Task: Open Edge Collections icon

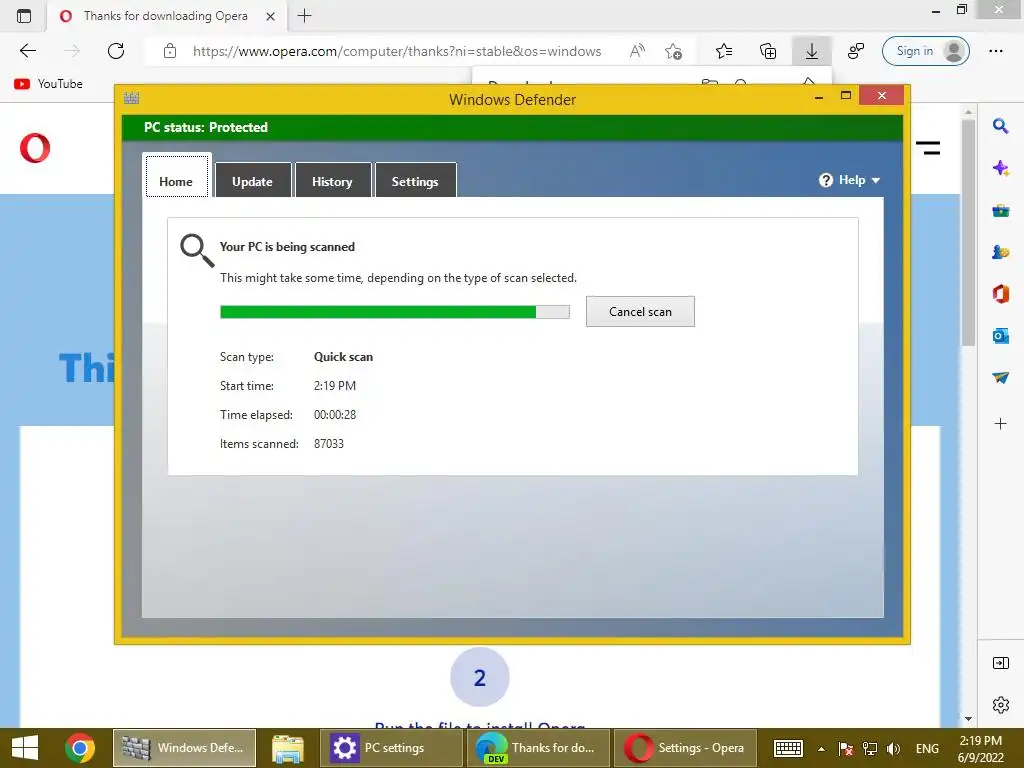Action: pos(768,51)
